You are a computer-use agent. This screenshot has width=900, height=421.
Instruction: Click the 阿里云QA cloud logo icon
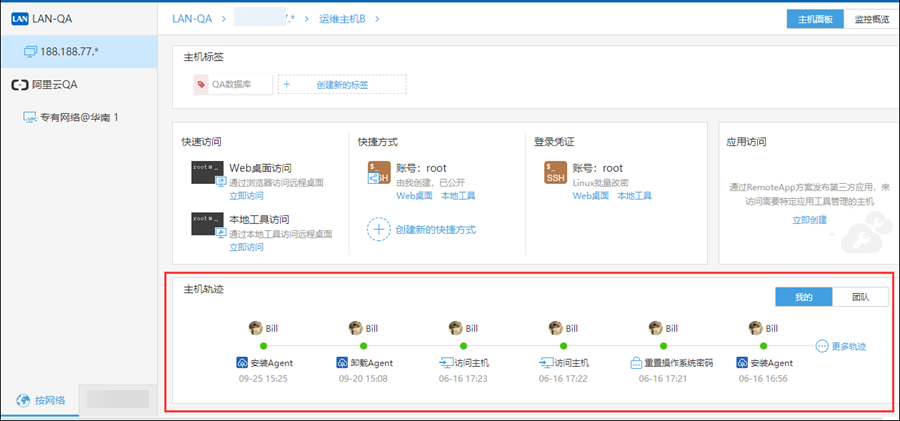[19, 86]
